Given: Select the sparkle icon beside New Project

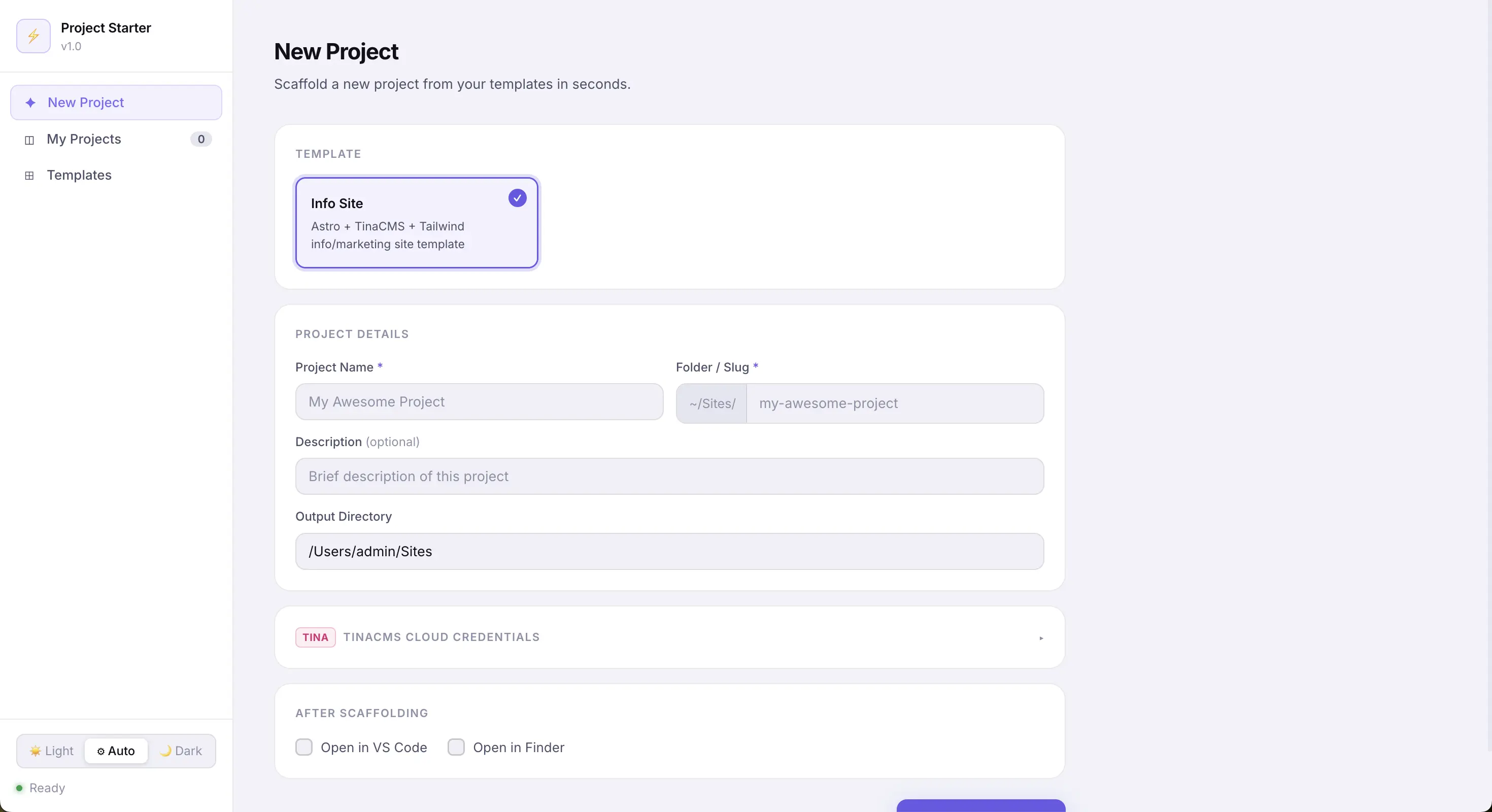Looking at the screenshot, I should (30, 103).
